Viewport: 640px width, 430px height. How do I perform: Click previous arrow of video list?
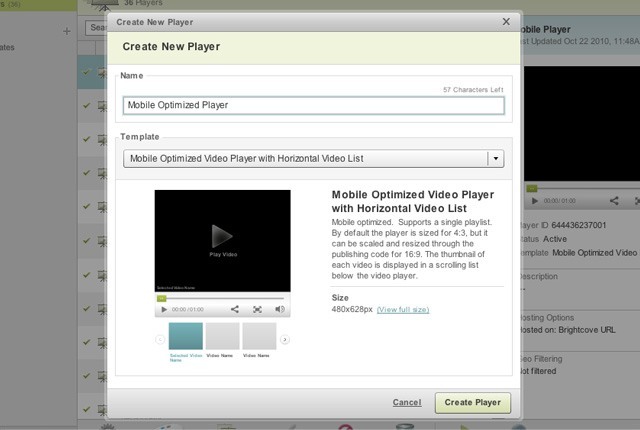coord(160,339)
